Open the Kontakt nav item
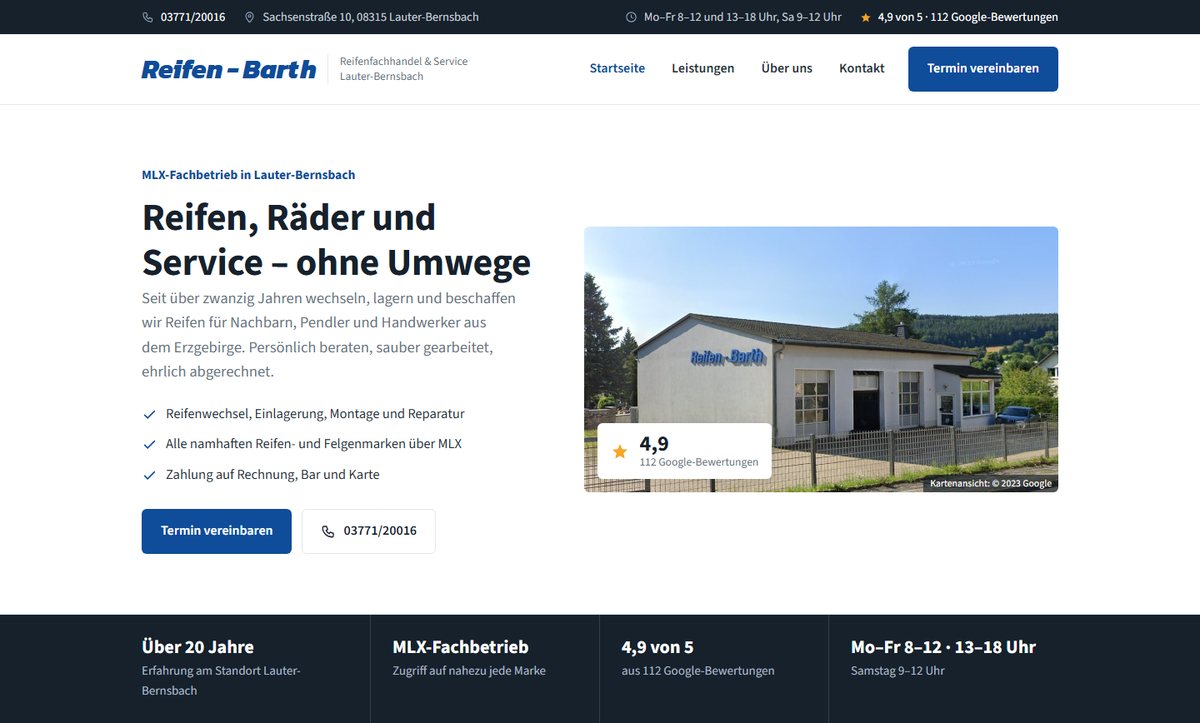 click(862, 69)
